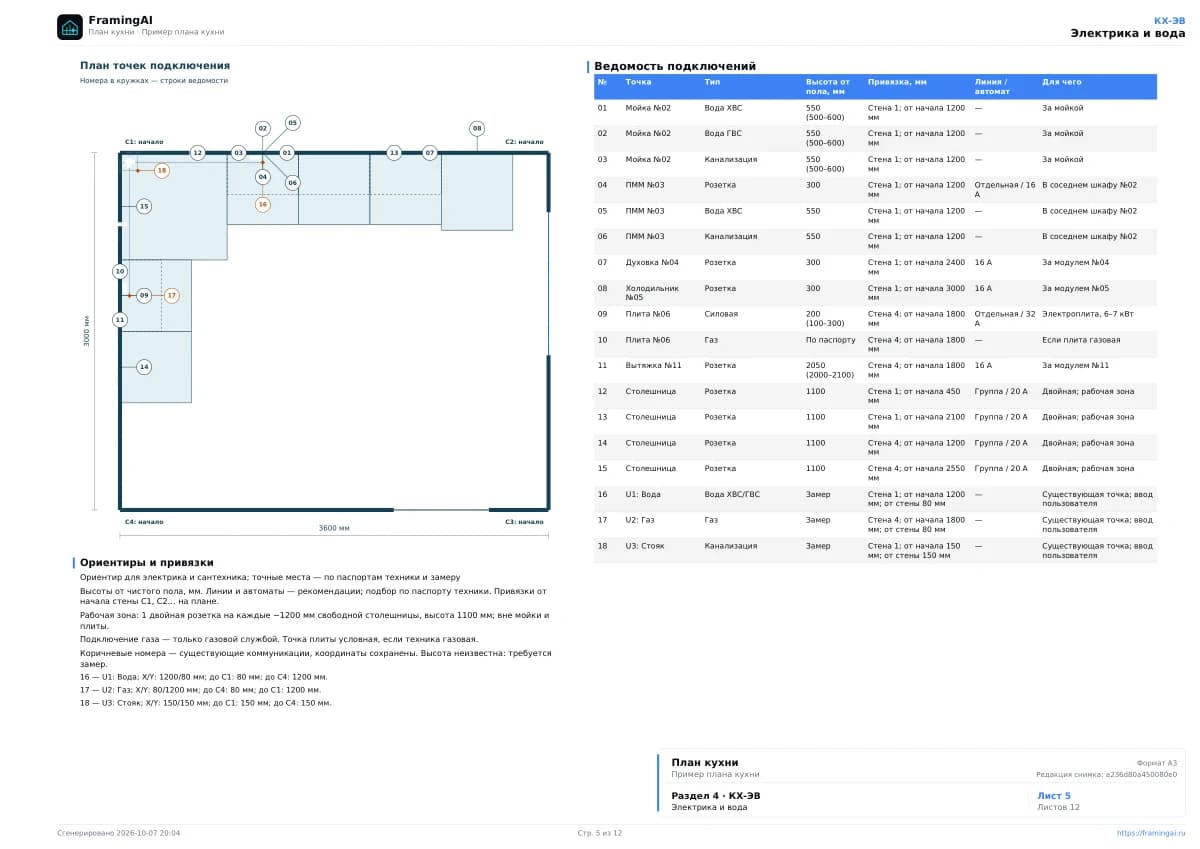Click the "Электроплита, 6–7 кВт" cell
Viewport: 1200px width, 849px height.
click(1088, 314)
